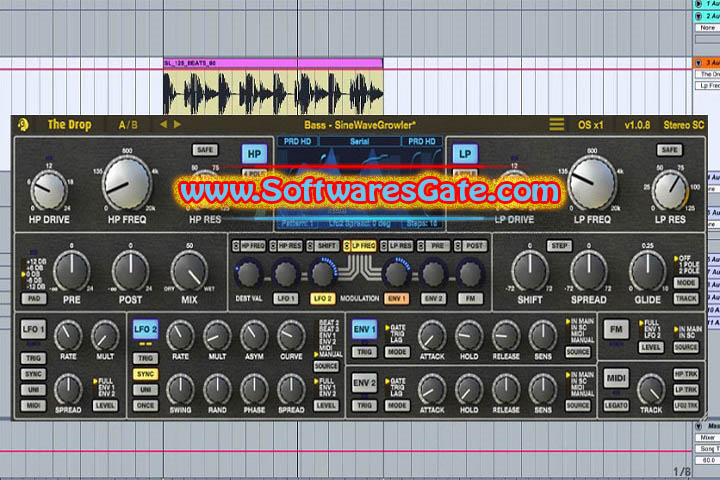This screenshot has height=480, width=720.
Task: Click the DEST VAL modulation knob
Action: coord(248,274)
